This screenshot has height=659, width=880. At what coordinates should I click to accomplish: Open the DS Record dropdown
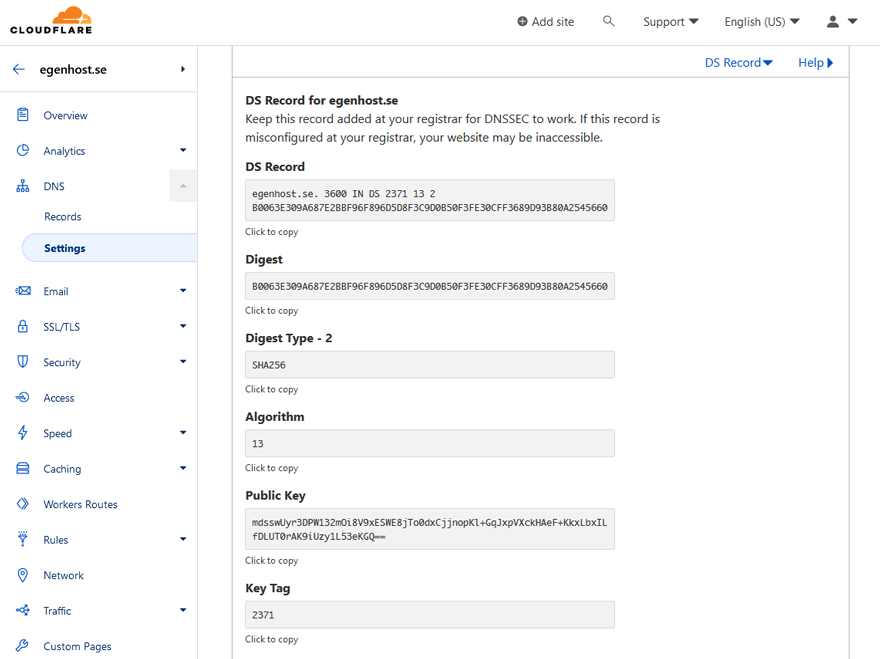pos(739,62)
